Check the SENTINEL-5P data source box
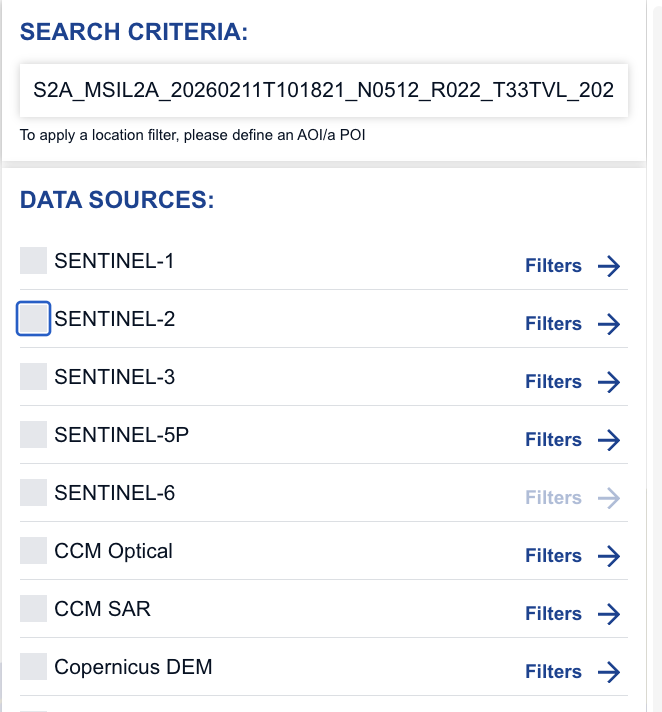Viewport: 662px width, 712px height. click(34, 435)
